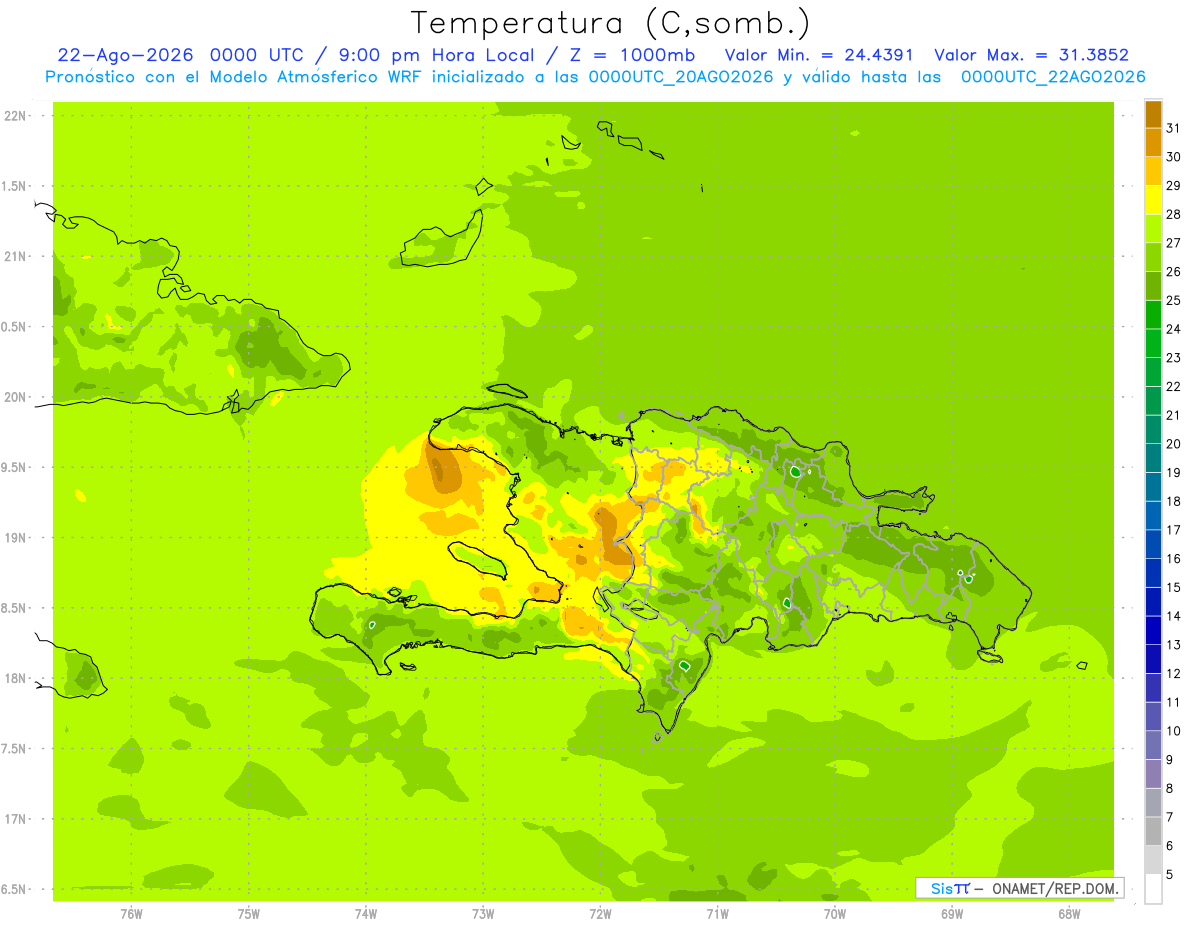Click the '21N' latitude label
Screen dimensions: 1200x927
coord(15,257)
